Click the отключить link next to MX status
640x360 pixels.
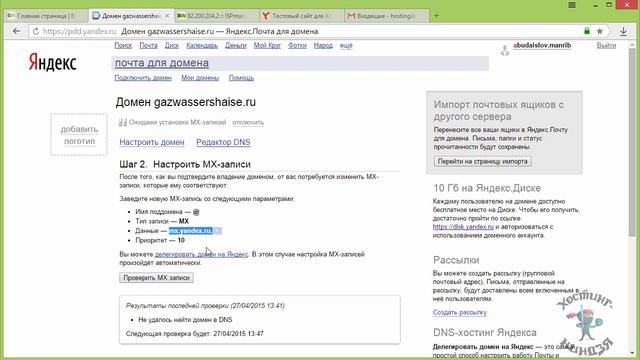tap(248, 122)
